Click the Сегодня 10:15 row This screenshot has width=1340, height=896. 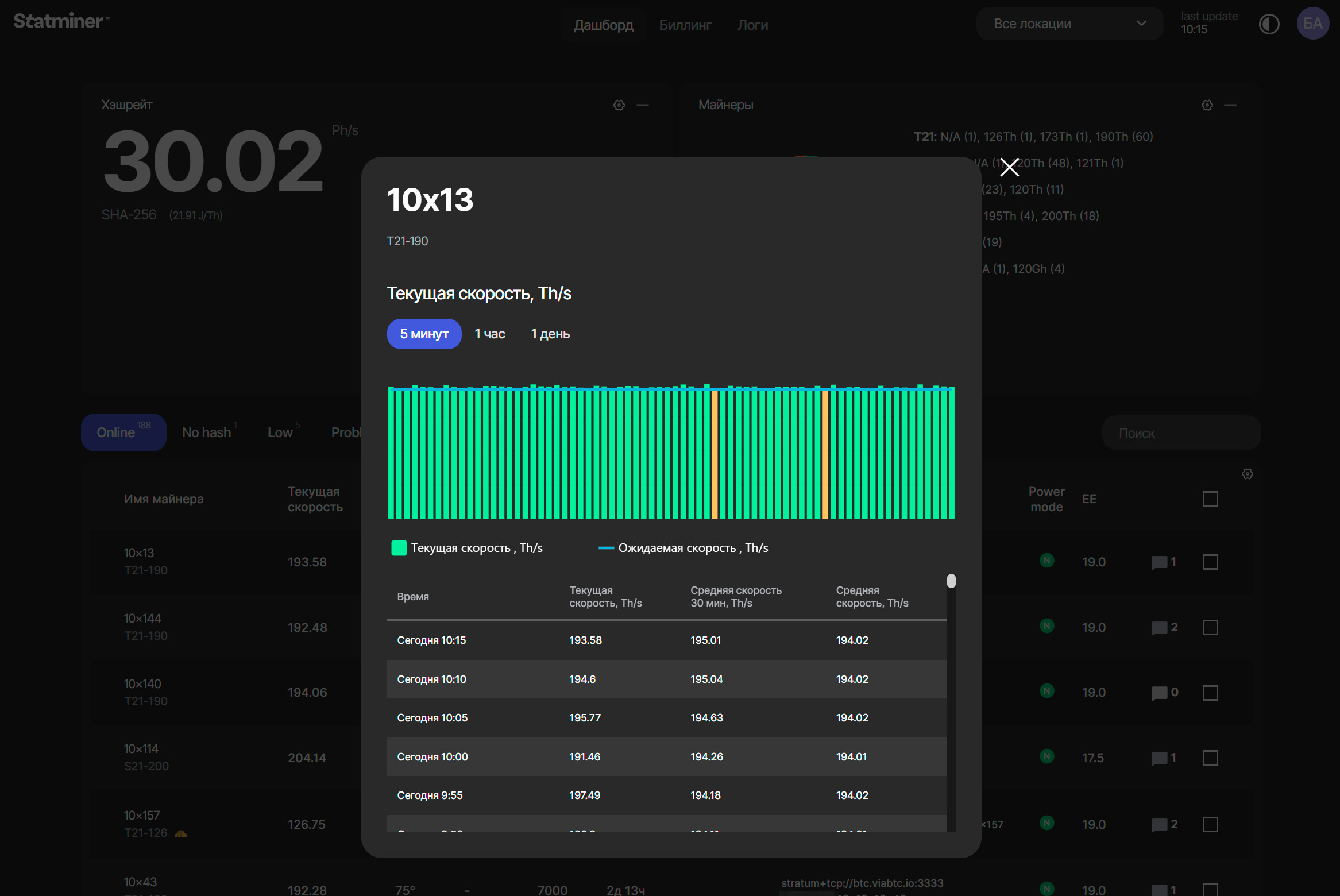667,640
